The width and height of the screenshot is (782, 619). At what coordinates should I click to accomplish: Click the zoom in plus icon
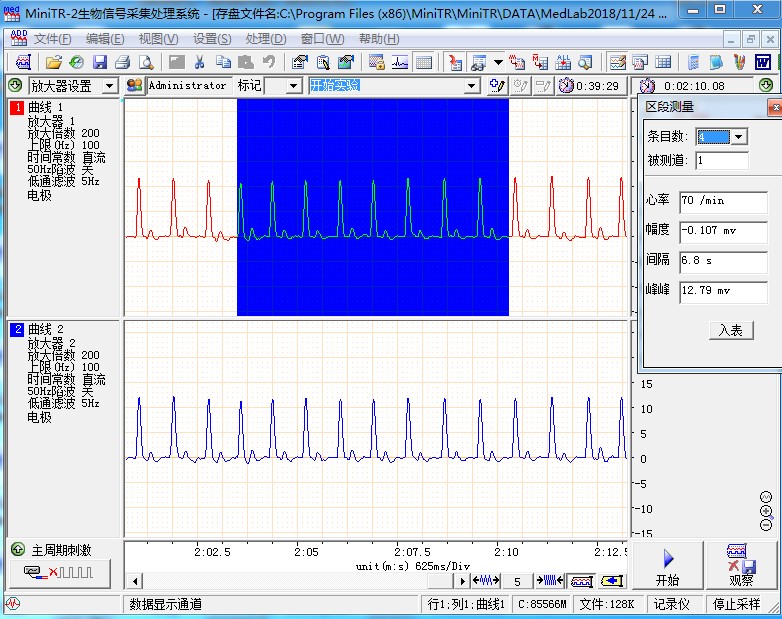coord(766,511)
